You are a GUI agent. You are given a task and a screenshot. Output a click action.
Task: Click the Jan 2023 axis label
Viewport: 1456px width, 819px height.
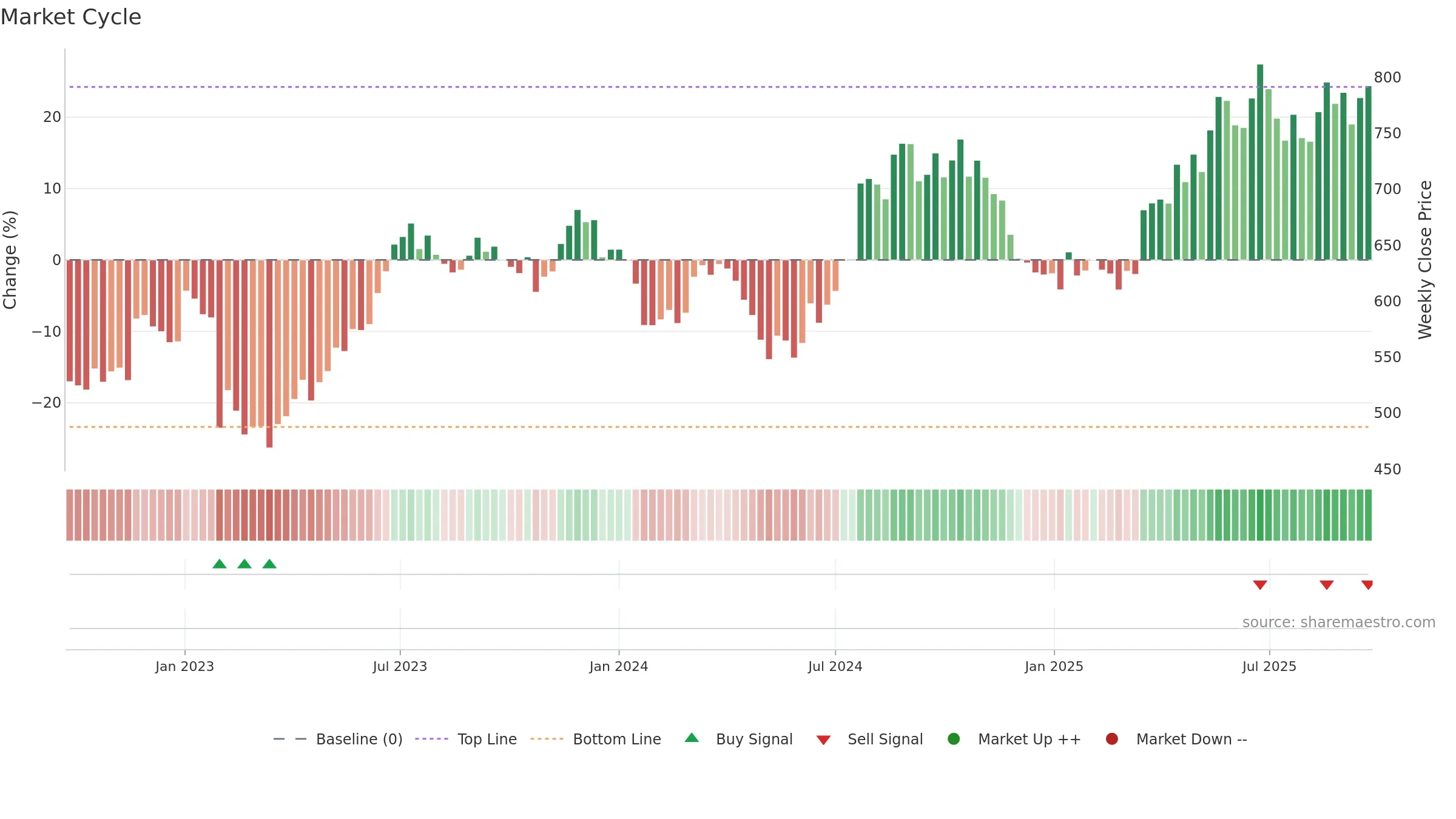[x=184, y=666]
